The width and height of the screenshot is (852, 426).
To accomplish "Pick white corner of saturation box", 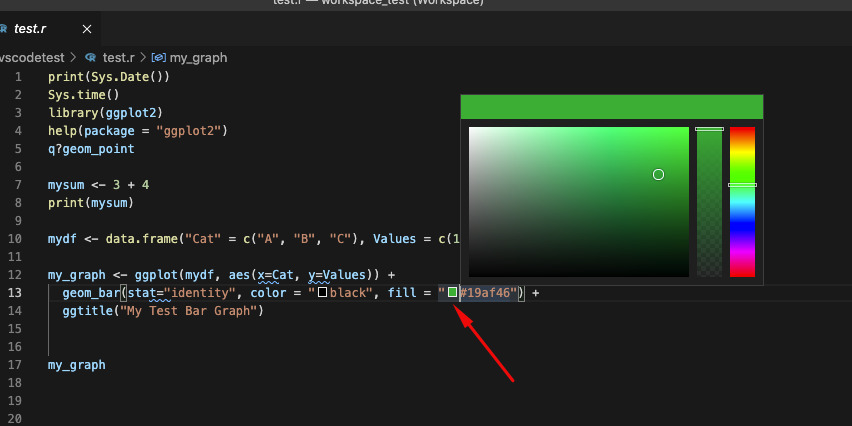I will pyautogui.click(x=471, y=129).
